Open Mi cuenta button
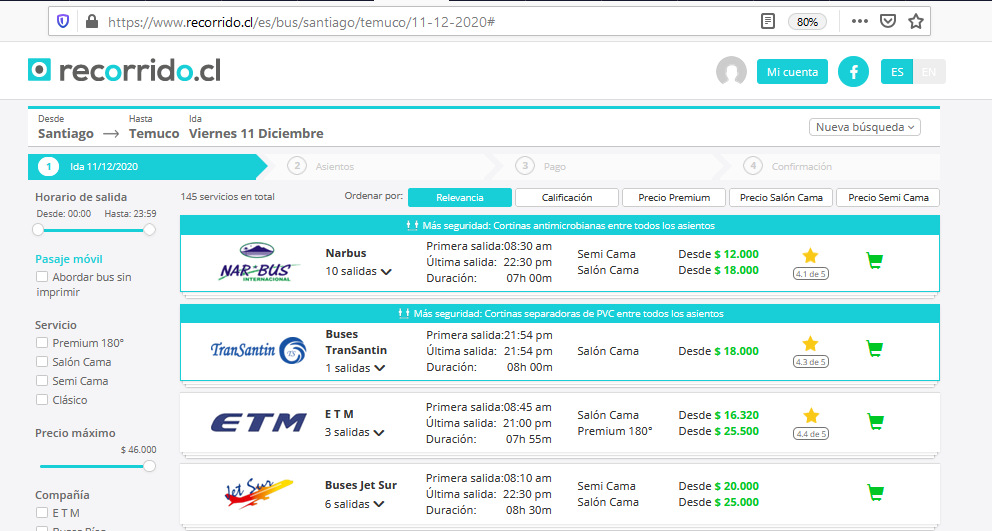This screenshot has height=531, width=992. point(792,72)
